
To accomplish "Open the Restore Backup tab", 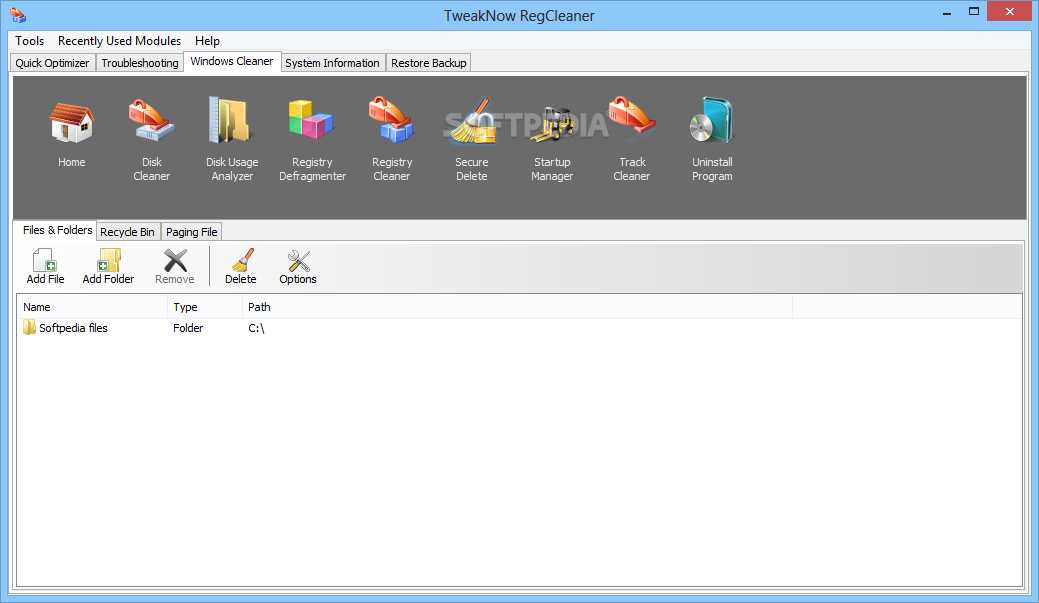I will (429, 63).
